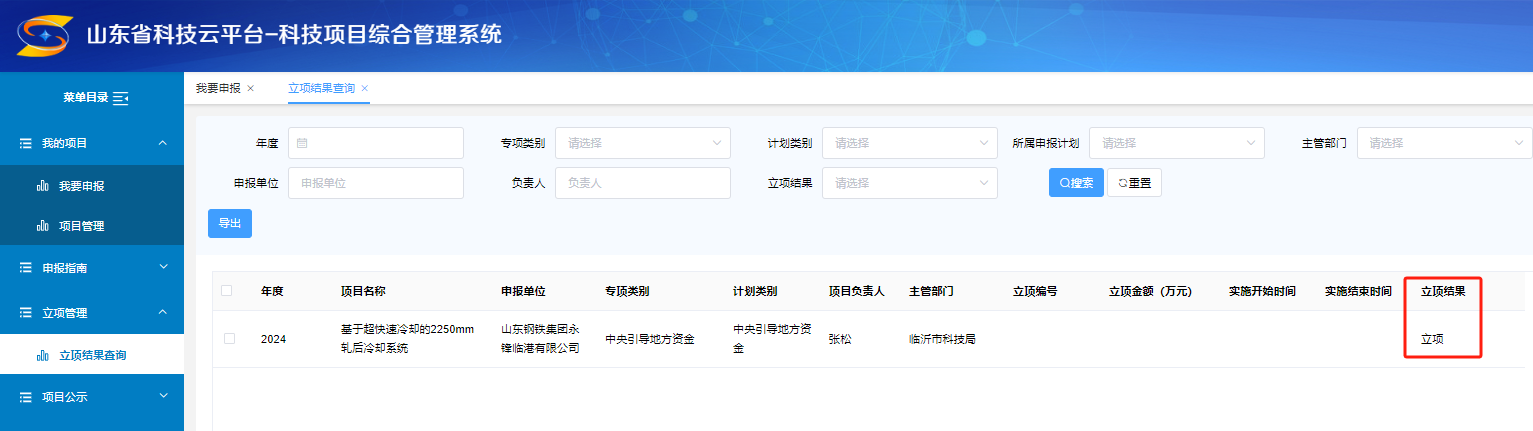Switch to the 我要申报 tab
Image resolution: width=1533 pixels, height=431 pixels.
(218, 88)
